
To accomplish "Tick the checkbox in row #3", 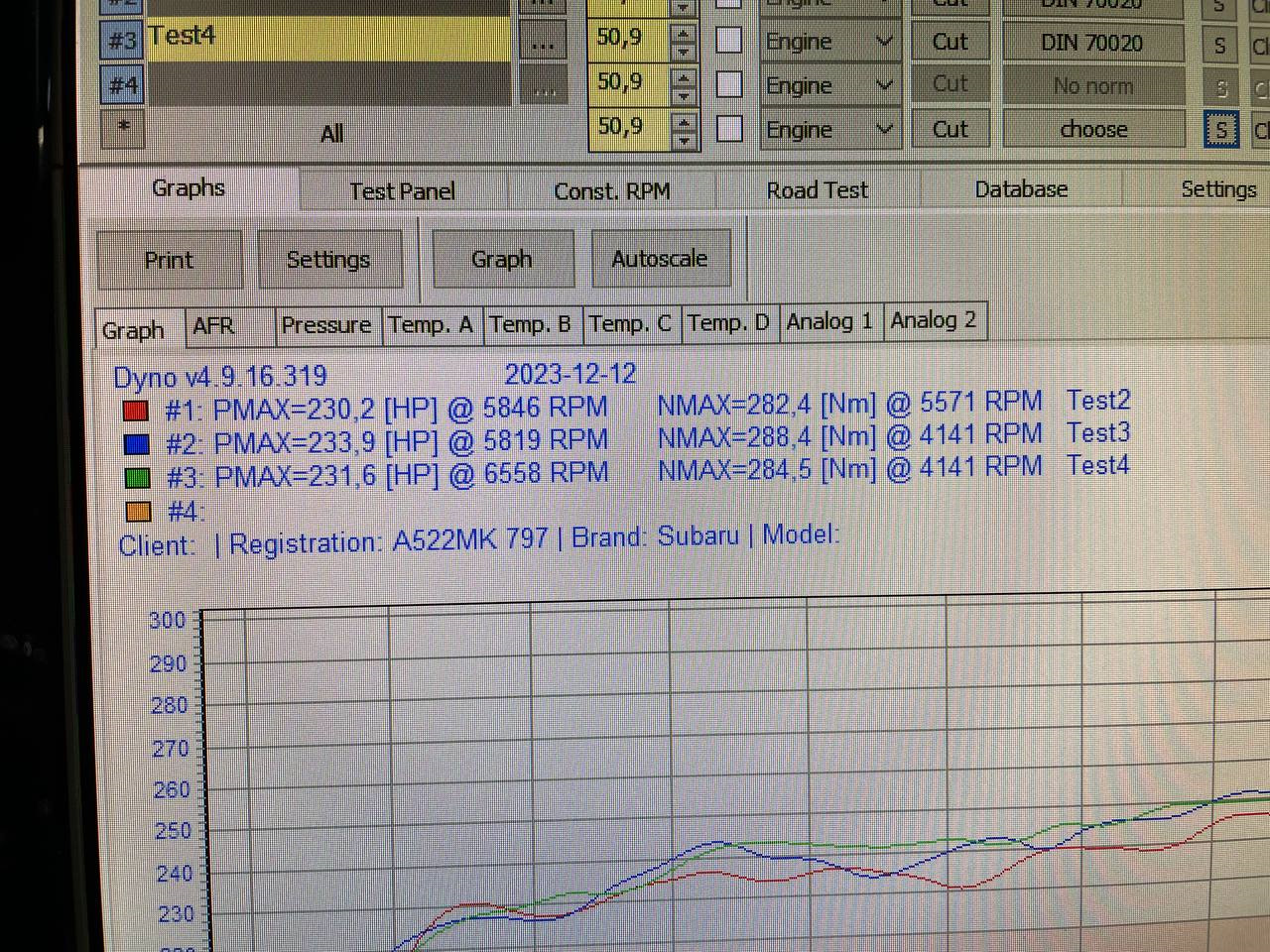I will [x=729, y=41].
